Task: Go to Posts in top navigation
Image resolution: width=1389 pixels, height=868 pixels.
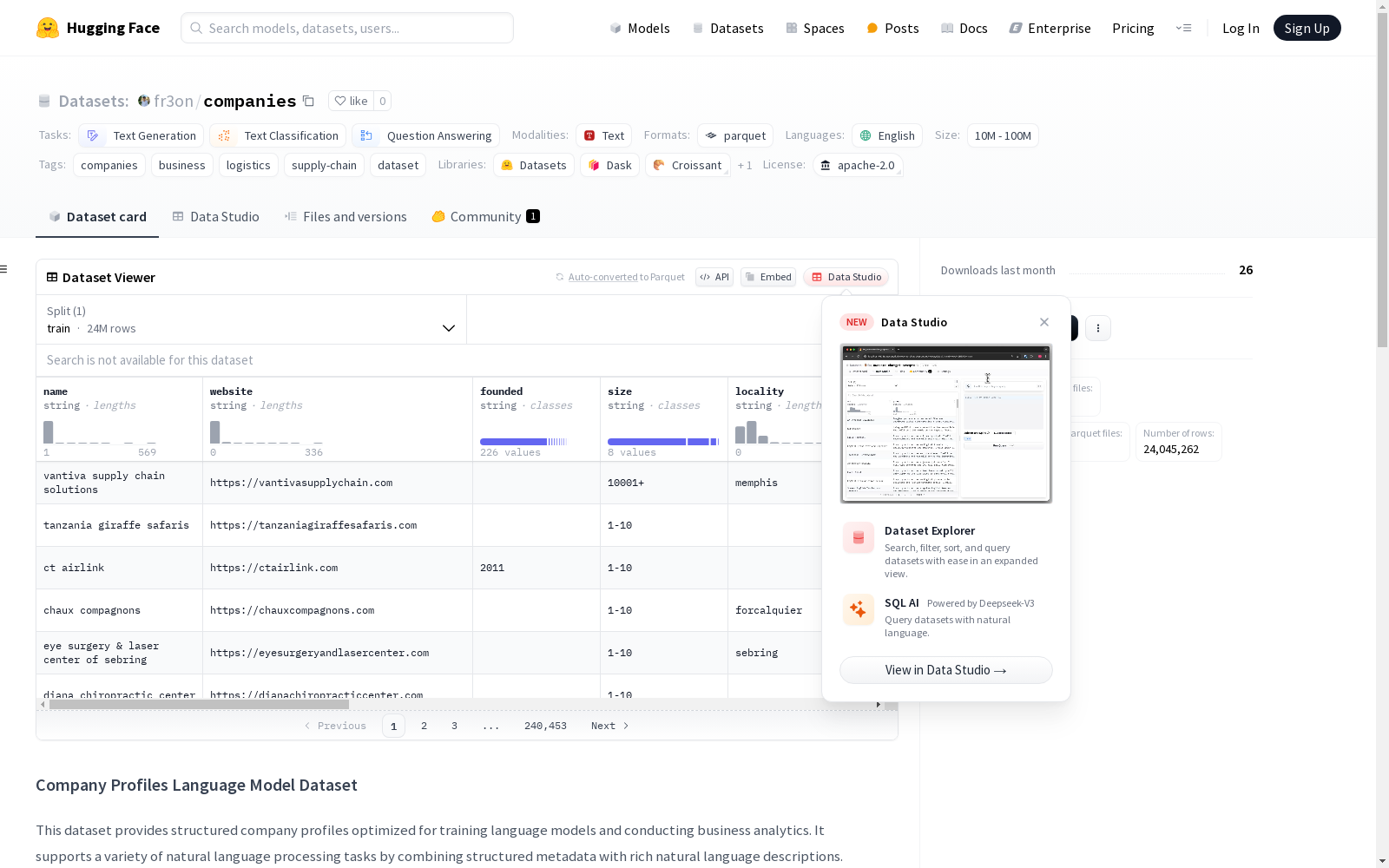Action: tap(892, 28)
